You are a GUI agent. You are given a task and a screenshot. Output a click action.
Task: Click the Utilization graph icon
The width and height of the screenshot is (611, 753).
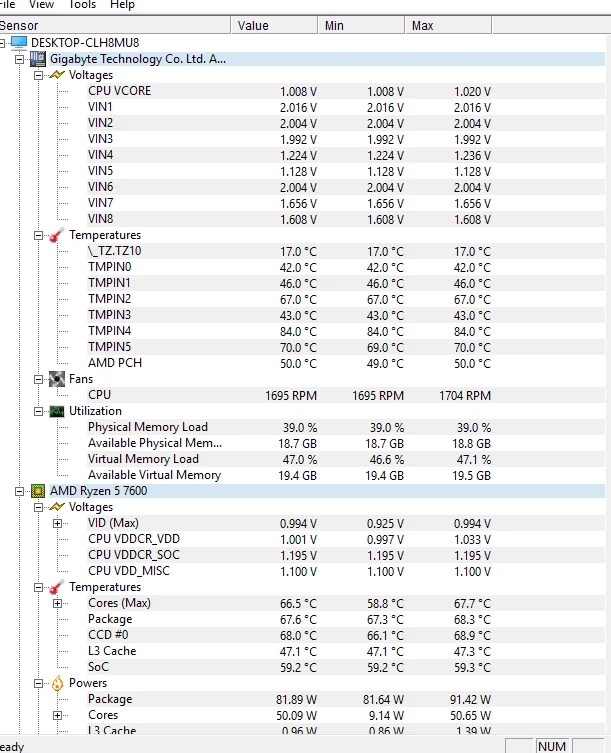coord(56,411)
